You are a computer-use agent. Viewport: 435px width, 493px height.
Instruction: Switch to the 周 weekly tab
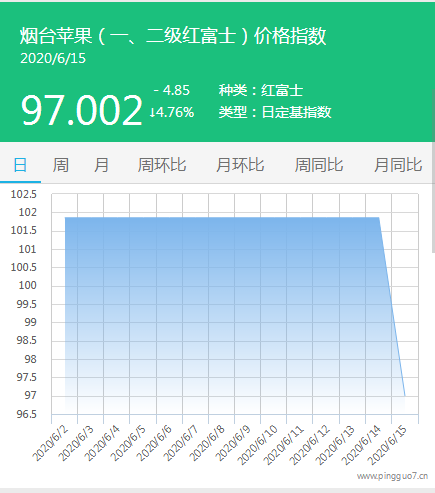61,165
